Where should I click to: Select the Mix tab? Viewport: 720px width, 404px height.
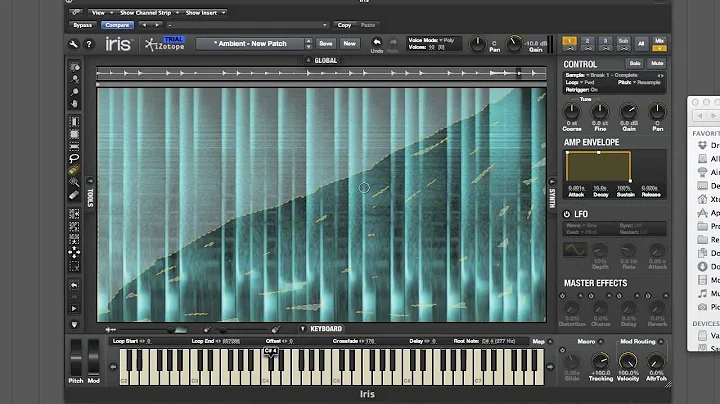coord(659,41)
